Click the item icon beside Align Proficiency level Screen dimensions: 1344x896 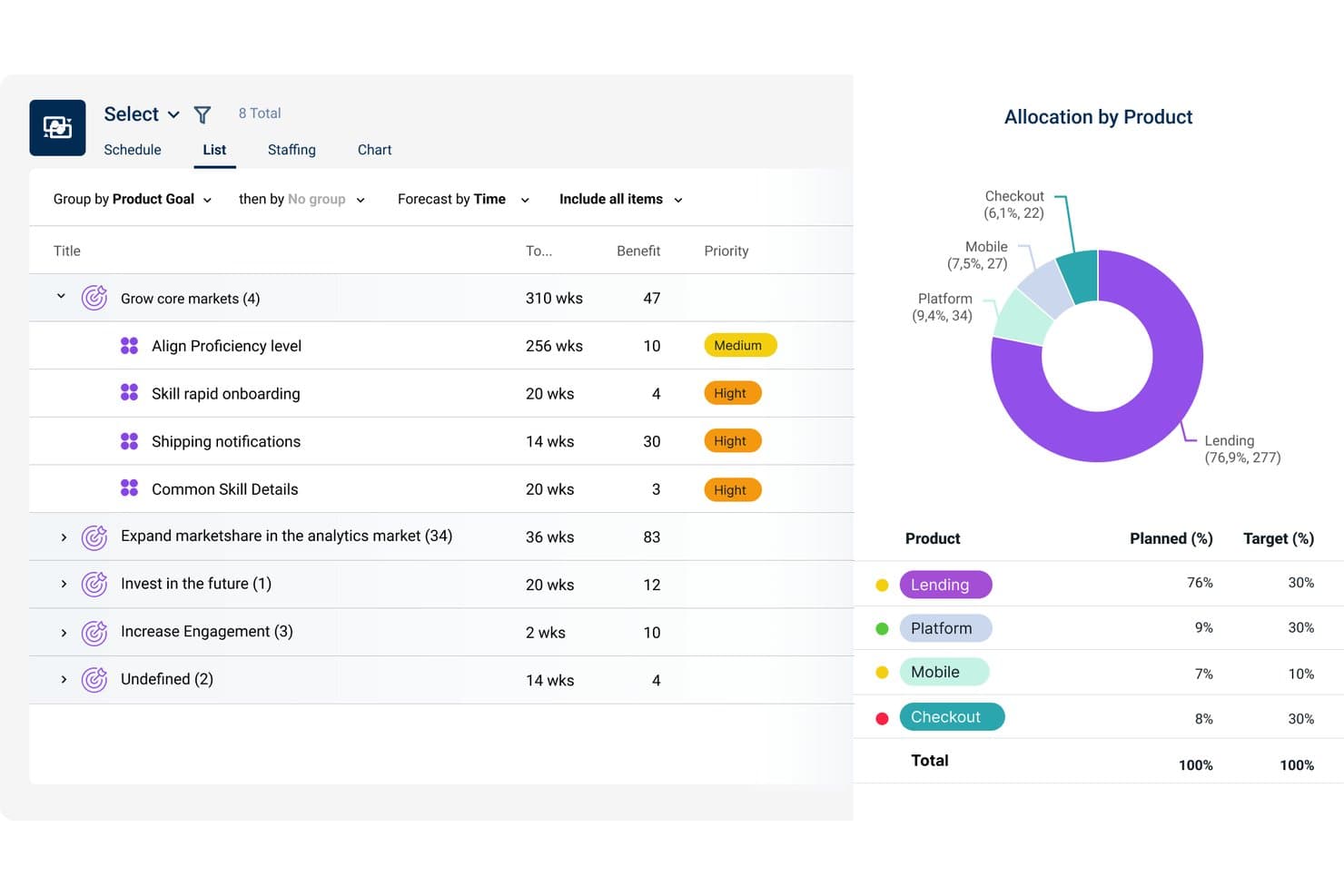[129, 346]
